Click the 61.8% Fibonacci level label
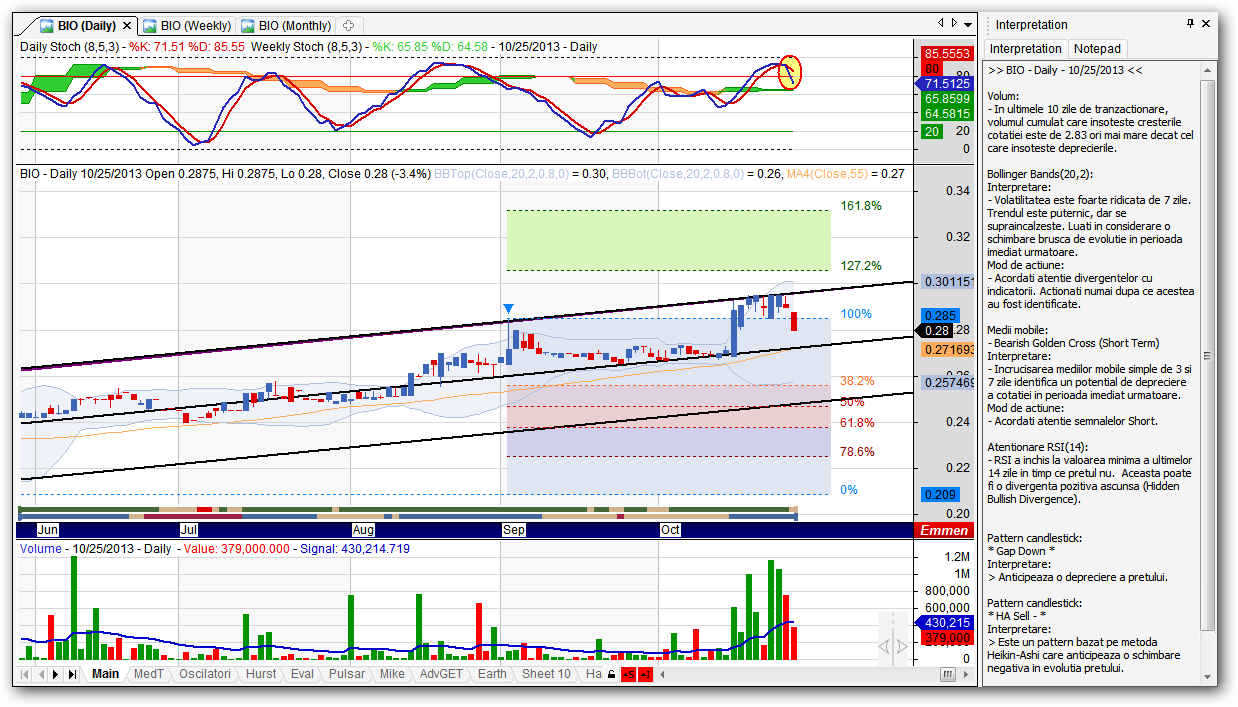 (858, 423)
